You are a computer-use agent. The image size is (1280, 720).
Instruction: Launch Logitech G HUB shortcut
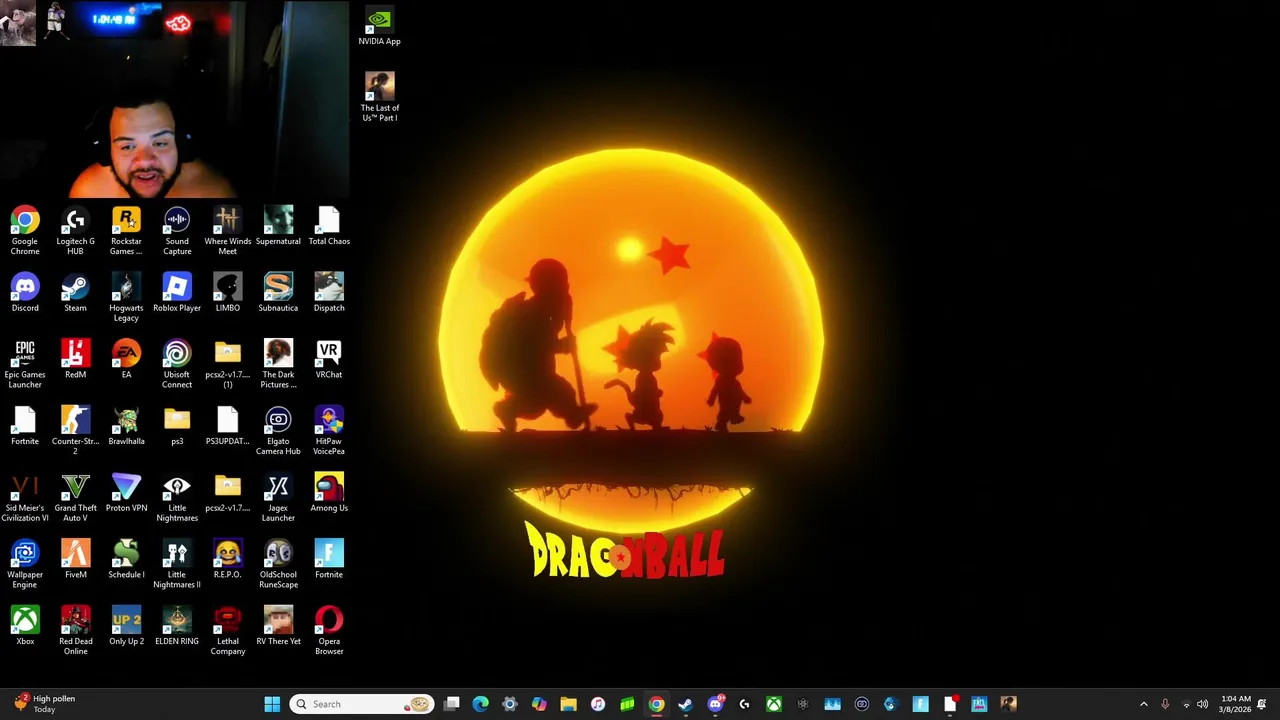coord(75,230)
